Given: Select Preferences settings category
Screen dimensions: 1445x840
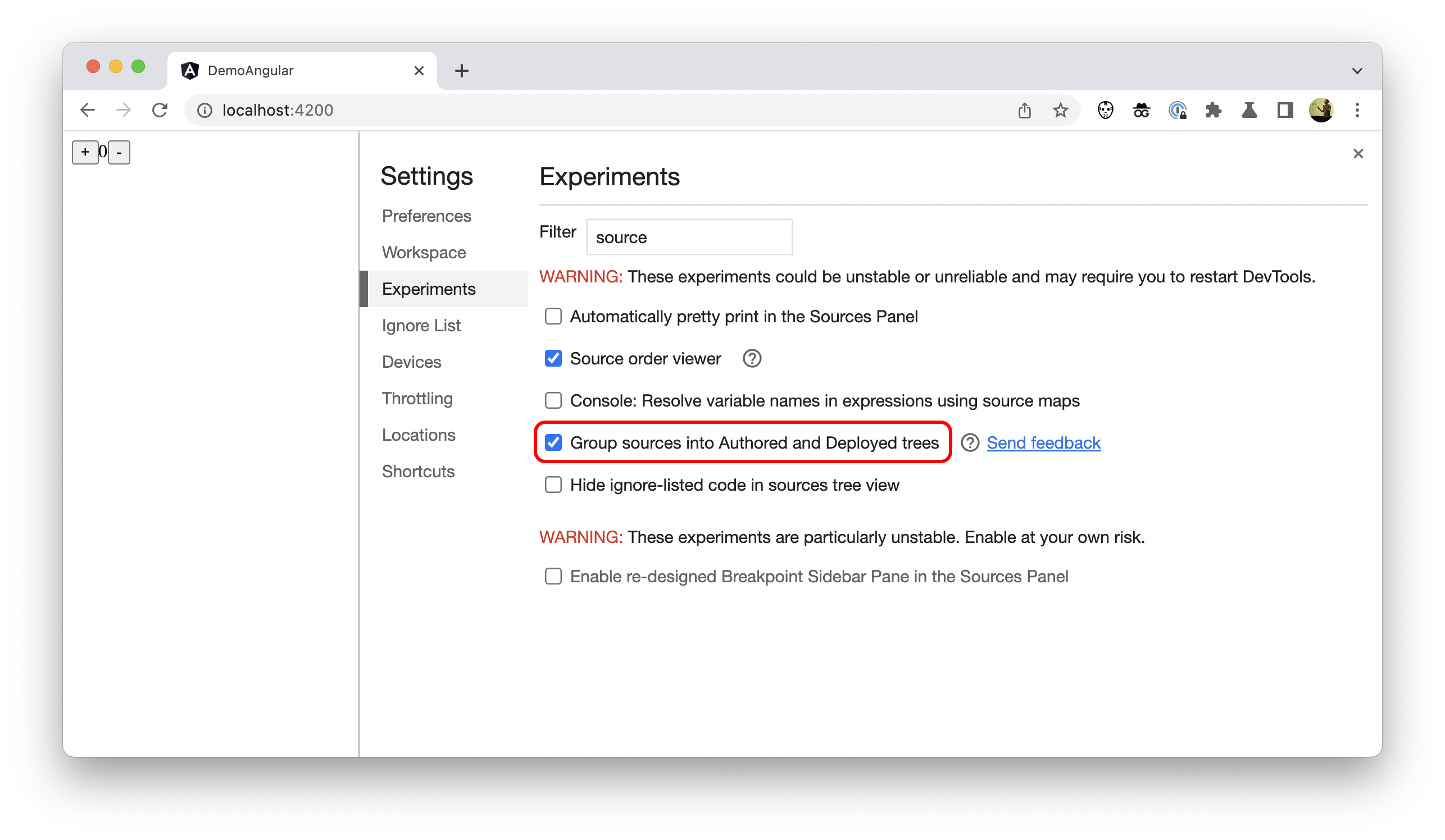Looking at the screenshot, I should tap(427, 214).
